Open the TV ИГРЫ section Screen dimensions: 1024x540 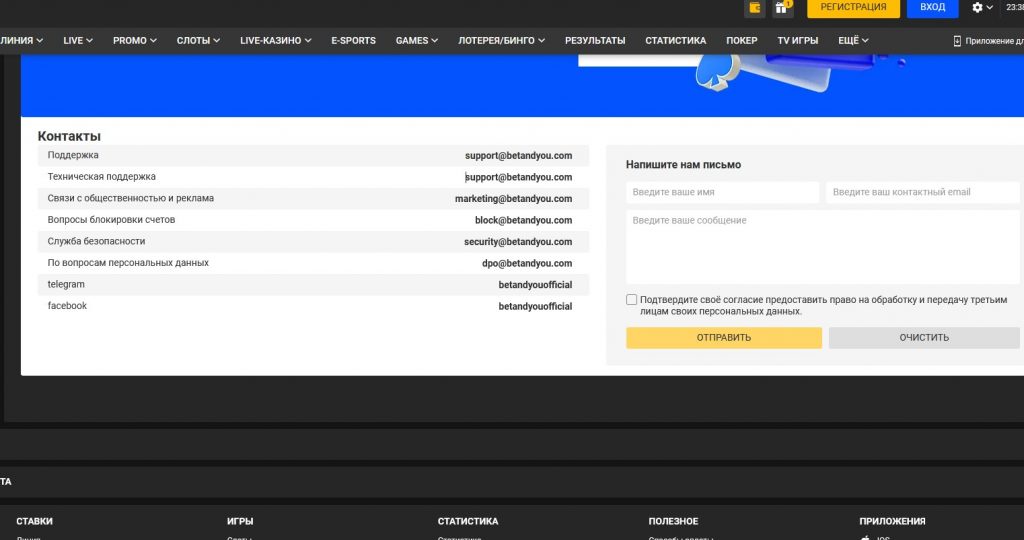pyautogui.click(x=797, y=40)
